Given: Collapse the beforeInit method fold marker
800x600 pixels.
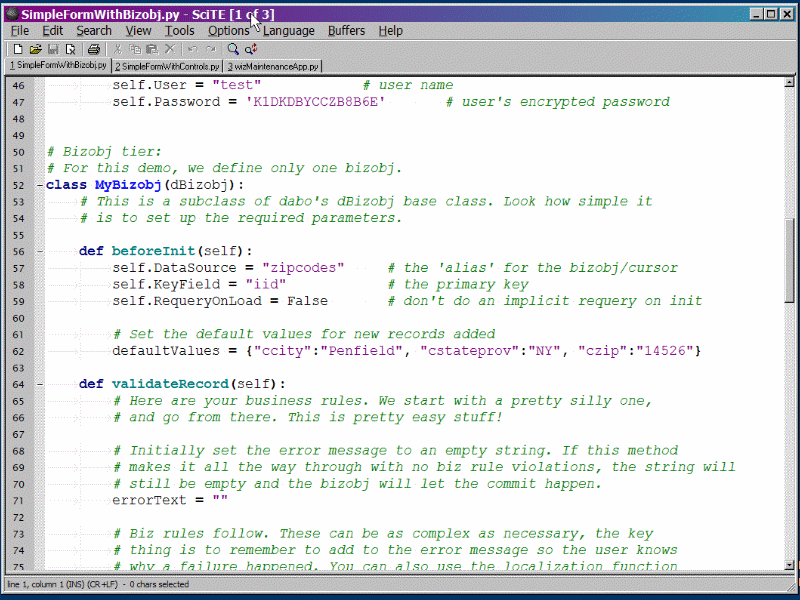Looking at the screenshot, I should click(x=40, y=251).
